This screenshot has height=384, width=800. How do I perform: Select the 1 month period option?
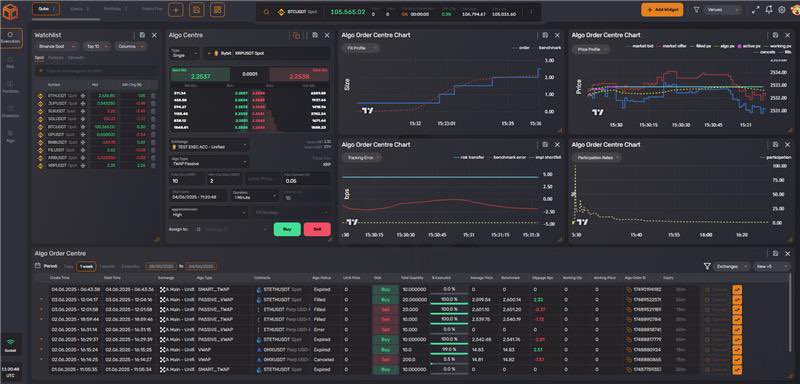(107, 266)
